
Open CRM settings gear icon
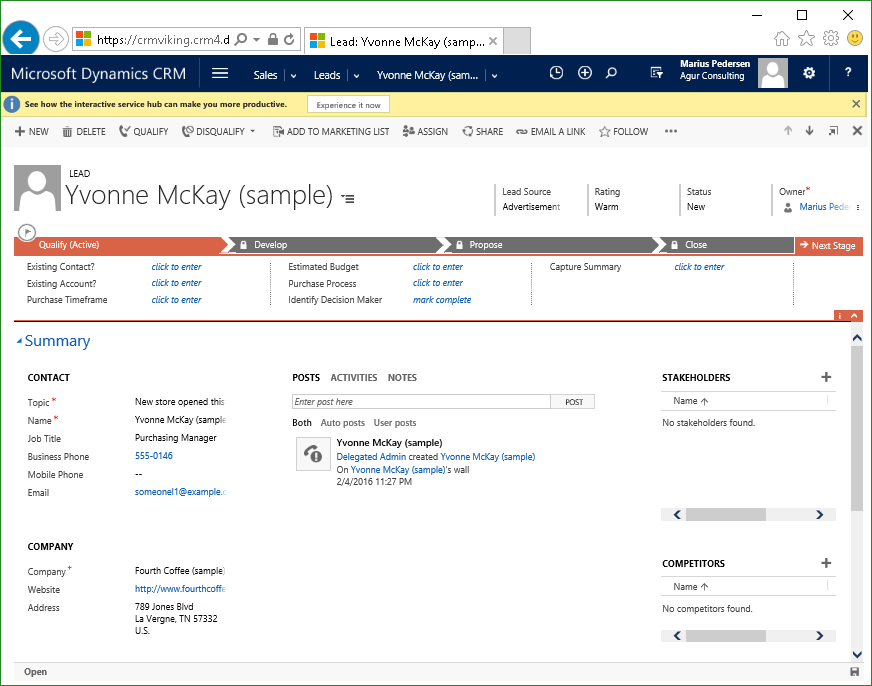click(809, 73)
